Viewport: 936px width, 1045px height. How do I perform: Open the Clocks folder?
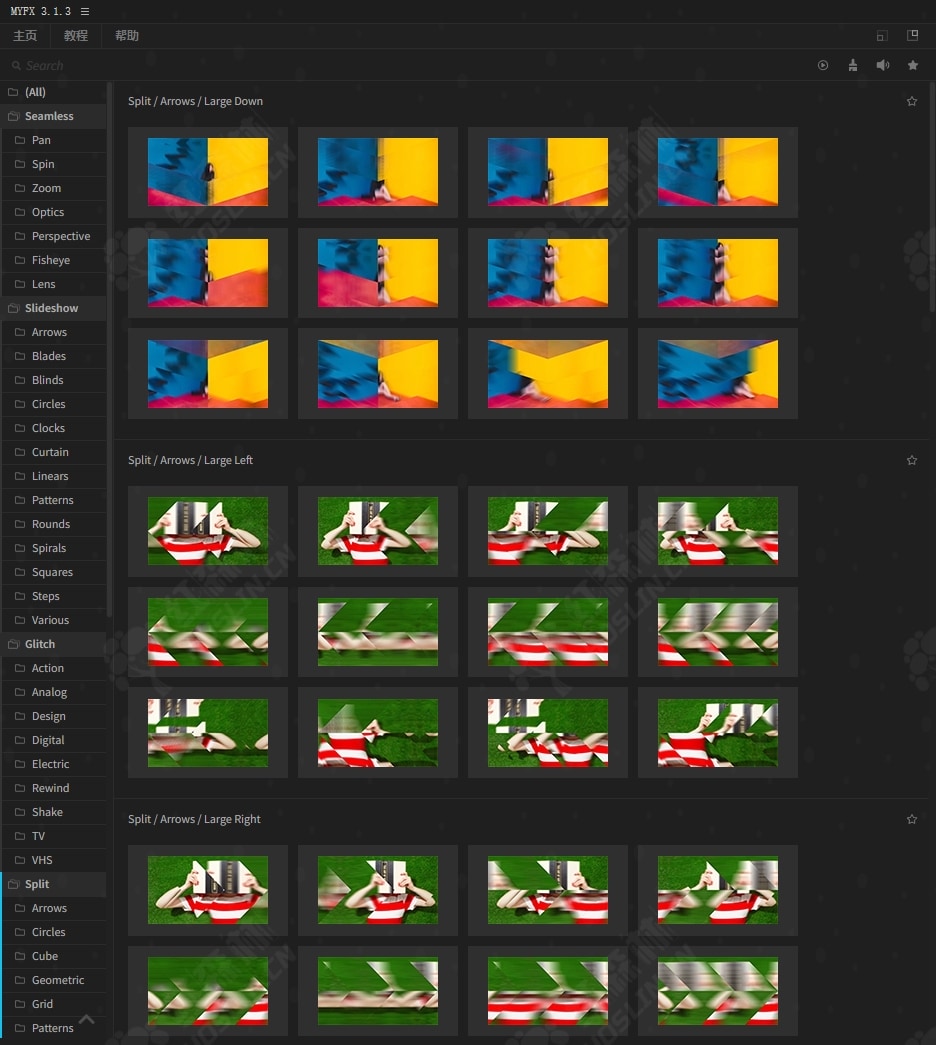coord(54,428)
